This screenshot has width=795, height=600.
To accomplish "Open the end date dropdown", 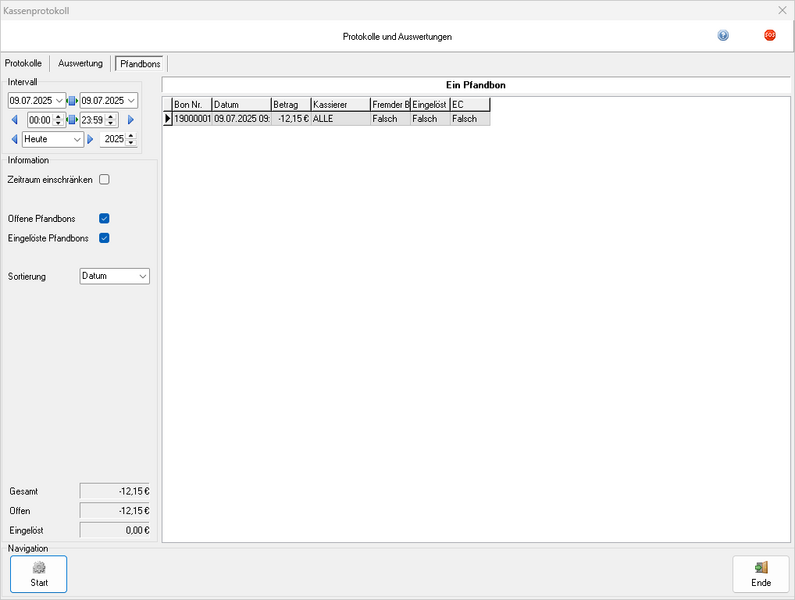I will (x=131, y=100).
